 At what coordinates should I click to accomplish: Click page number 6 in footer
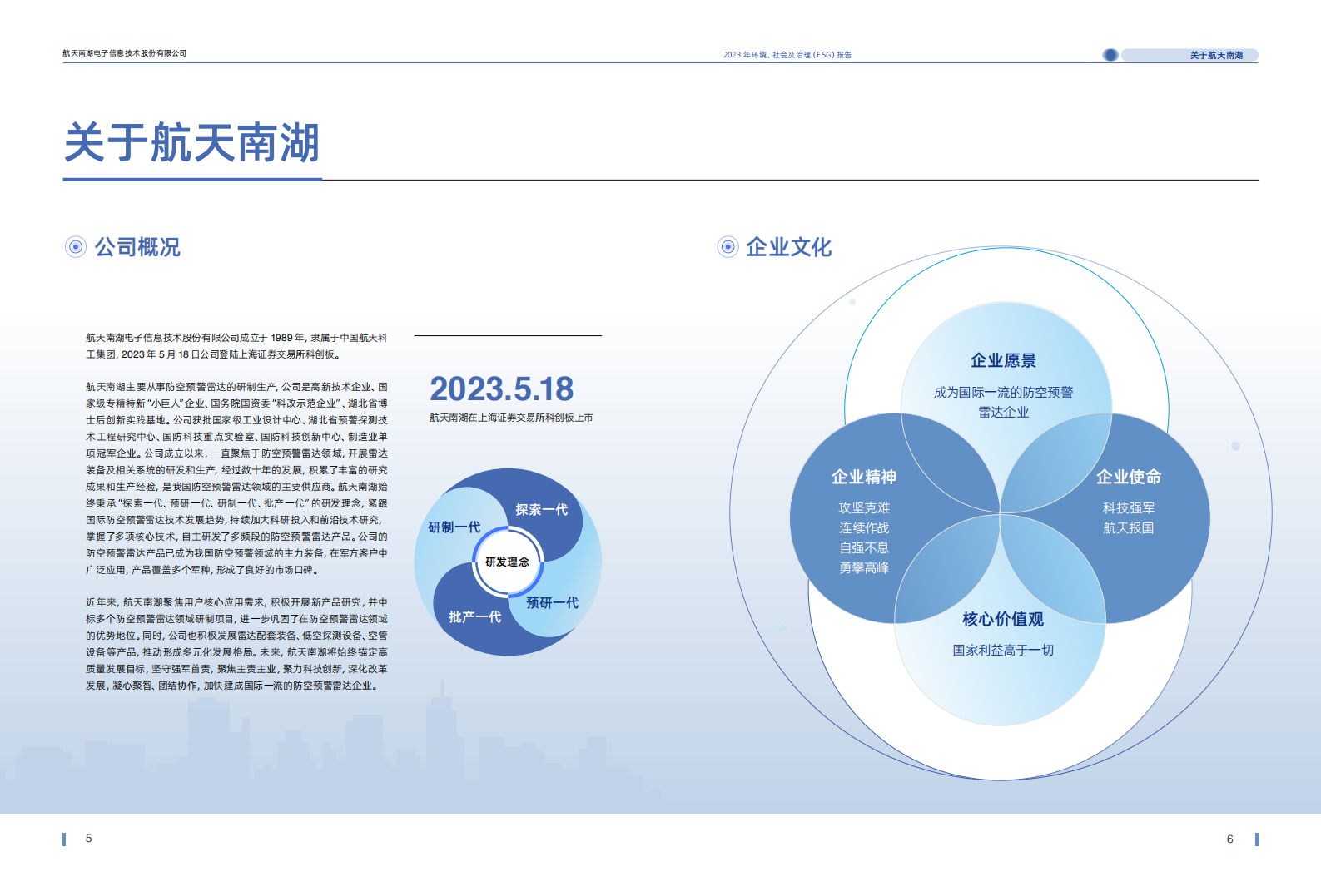click(x=1229, y=839)
